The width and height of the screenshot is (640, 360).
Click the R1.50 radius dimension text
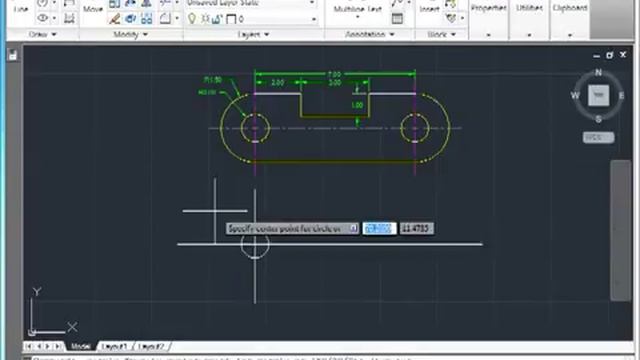[x=213, y=80]
